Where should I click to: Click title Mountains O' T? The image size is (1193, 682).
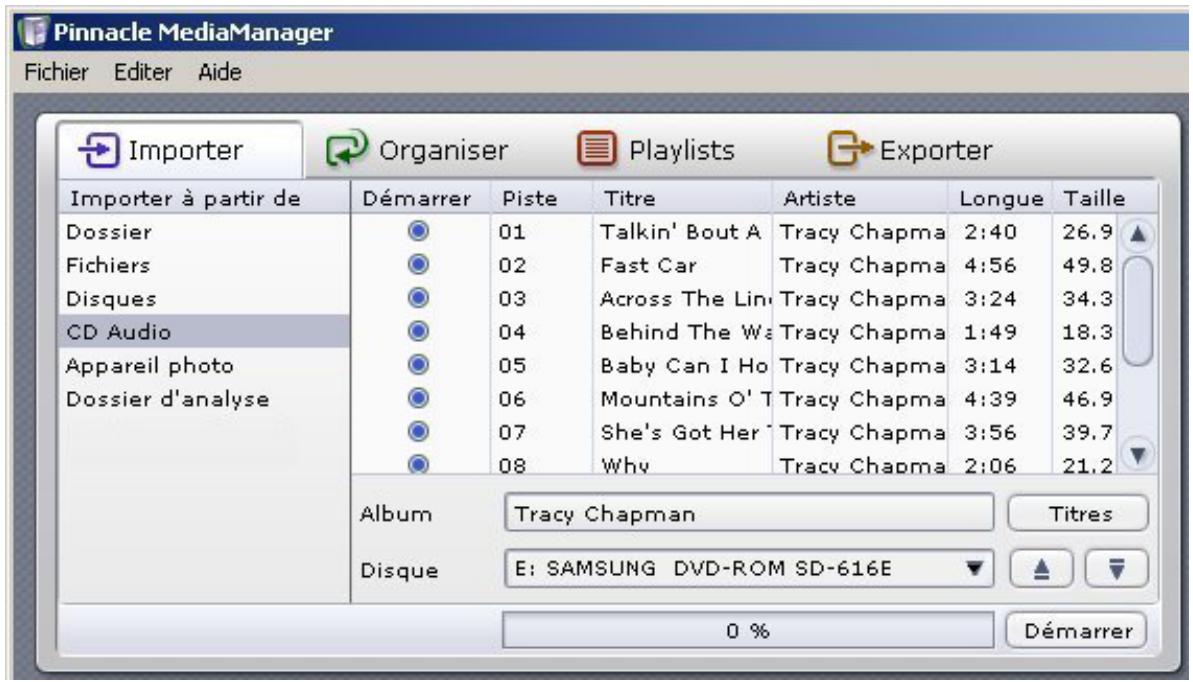[686, 399]
